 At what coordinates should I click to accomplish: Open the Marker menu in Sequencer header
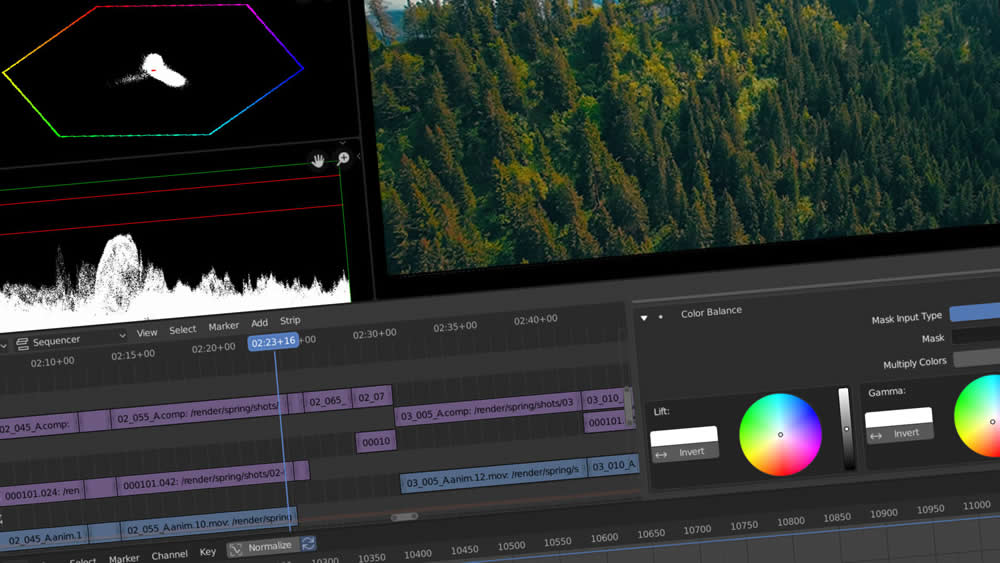[223, 326]
